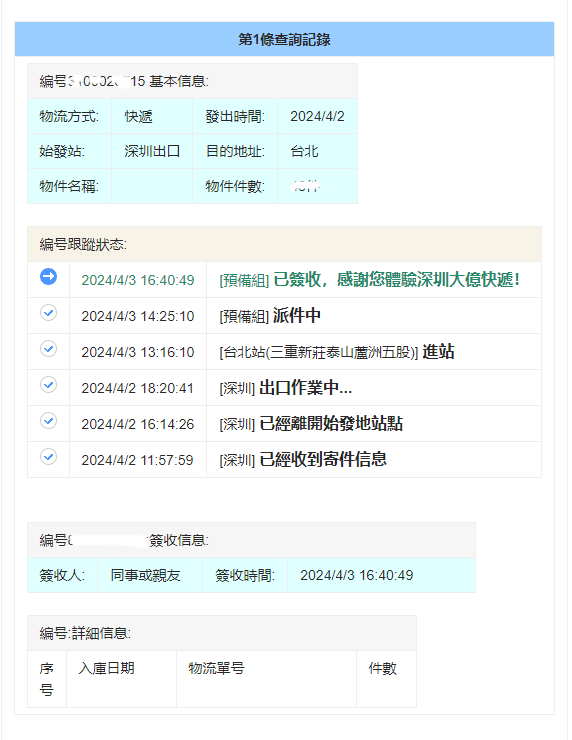Viewport: 572px width, 740px height.
Task: Click the blue arrow icon beside the signed status
Action: pyautogui.click(x=48, y=277)
